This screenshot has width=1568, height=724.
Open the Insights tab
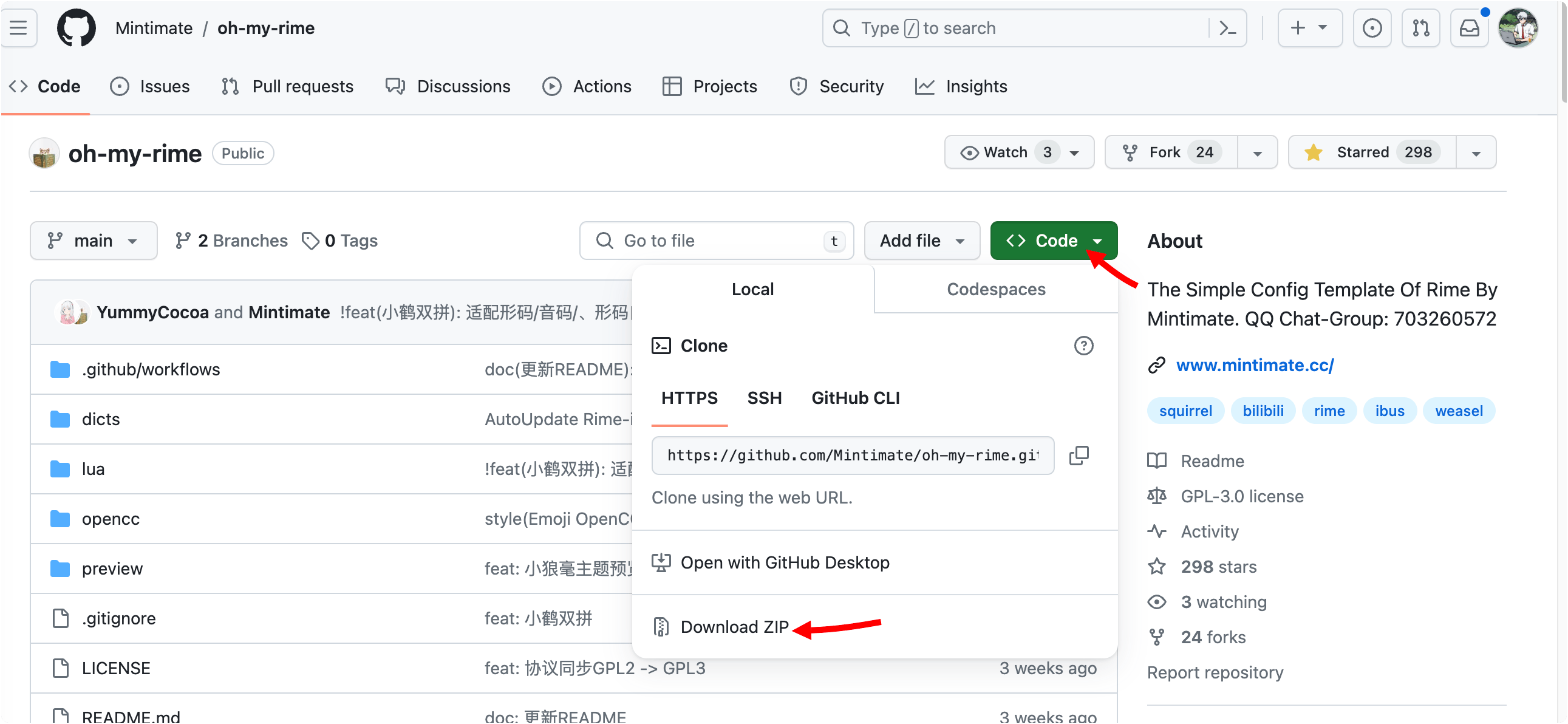pyautogui.click(x=962, y=86)
